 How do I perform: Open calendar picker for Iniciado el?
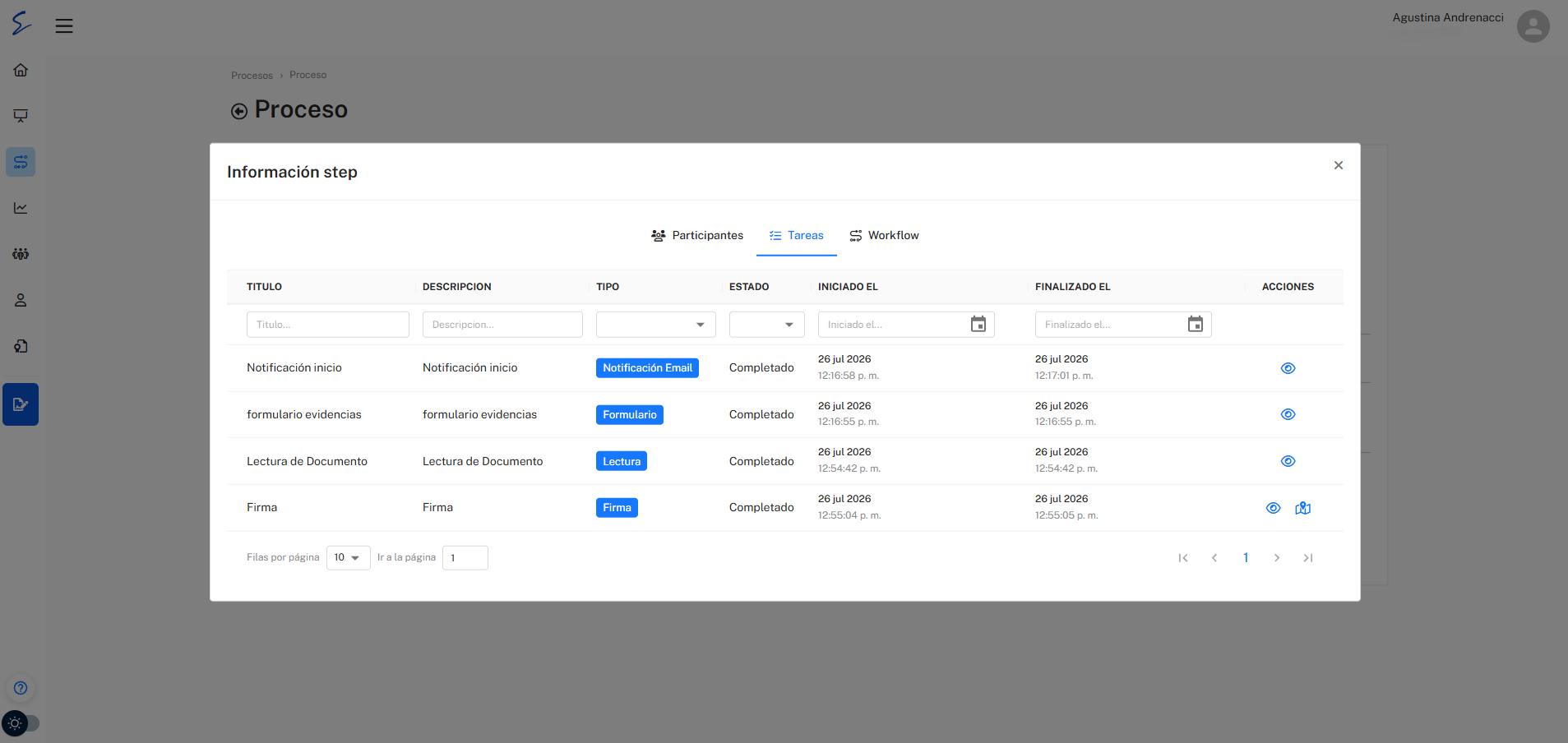coord(978,324)
